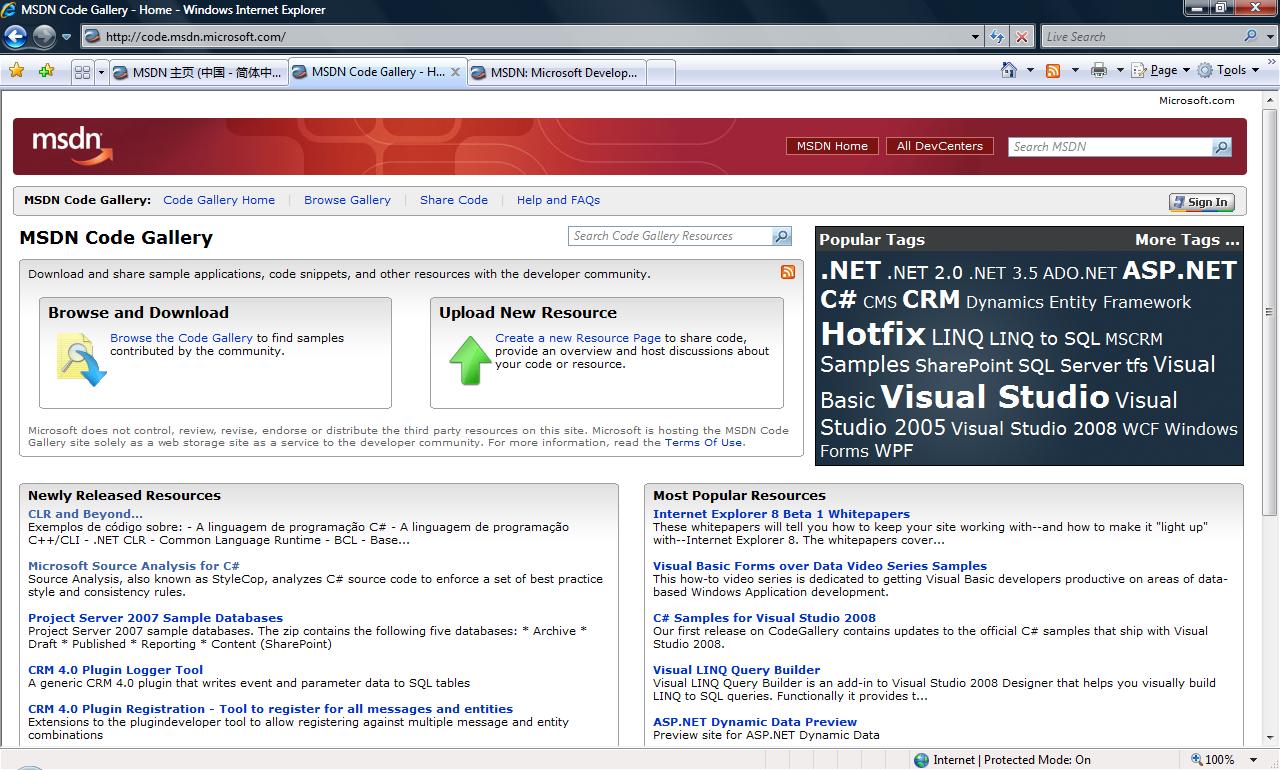Viewport: 1280px width, 770px height.
Task: Choose the LINQ to SQL tag
Action: (1044, 338)
